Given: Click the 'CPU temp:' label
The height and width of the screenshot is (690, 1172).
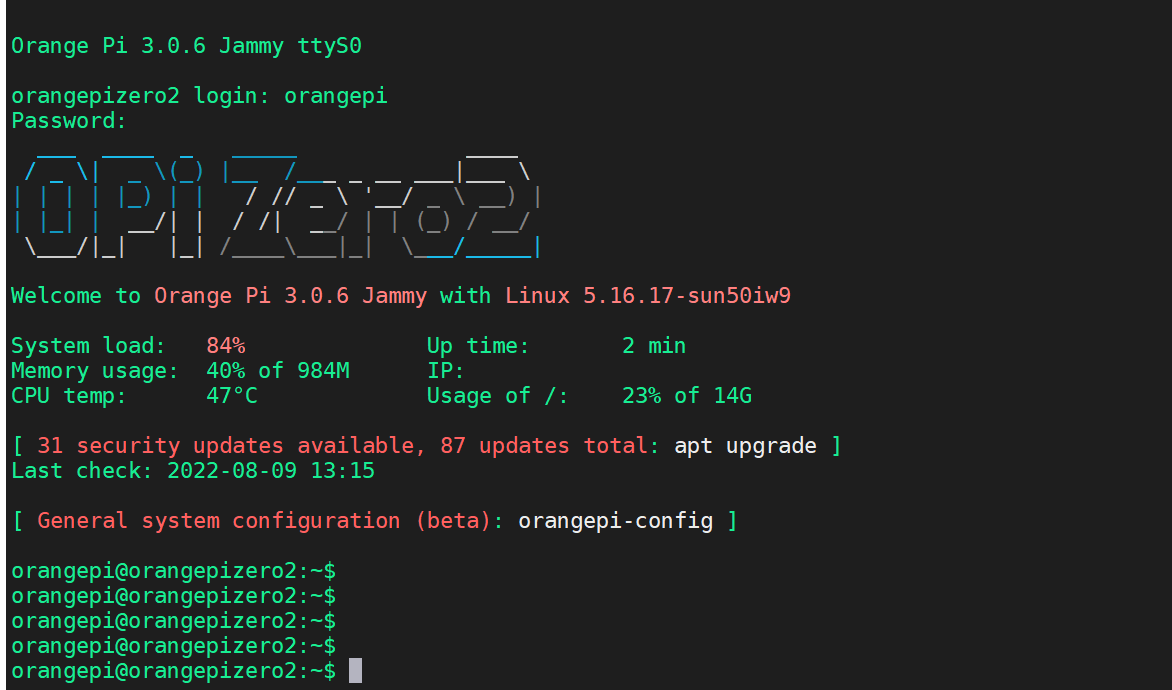Looking at the screenshot, I should [x=69, y=395].
